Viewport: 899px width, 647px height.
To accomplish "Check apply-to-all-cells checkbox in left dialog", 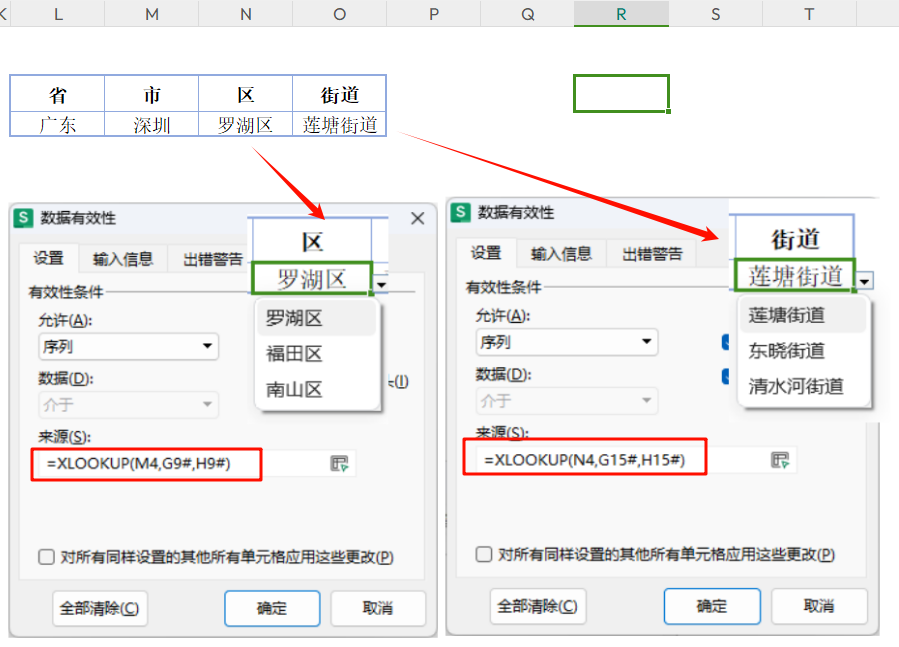I will pyautogui.click(x=46, y=557).
